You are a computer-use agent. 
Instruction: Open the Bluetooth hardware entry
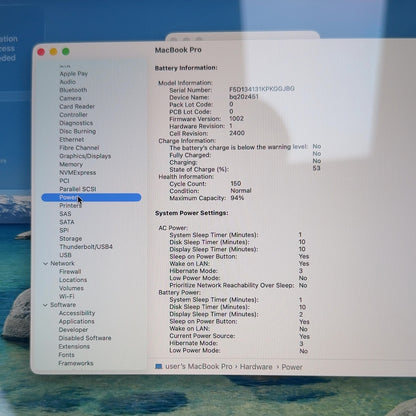[73, 90]
